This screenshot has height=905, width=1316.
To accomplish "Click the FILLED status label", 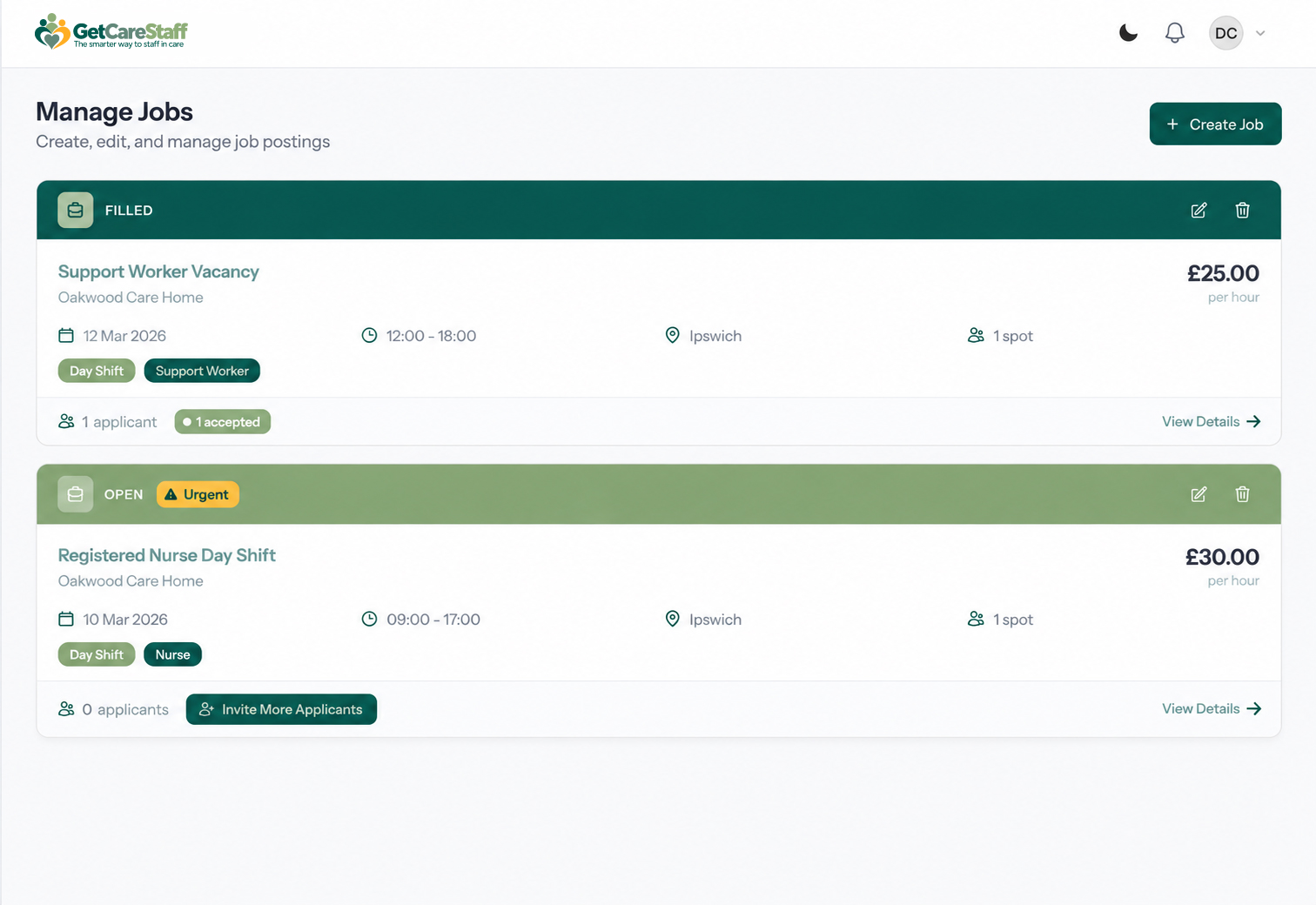I will 129,211.
